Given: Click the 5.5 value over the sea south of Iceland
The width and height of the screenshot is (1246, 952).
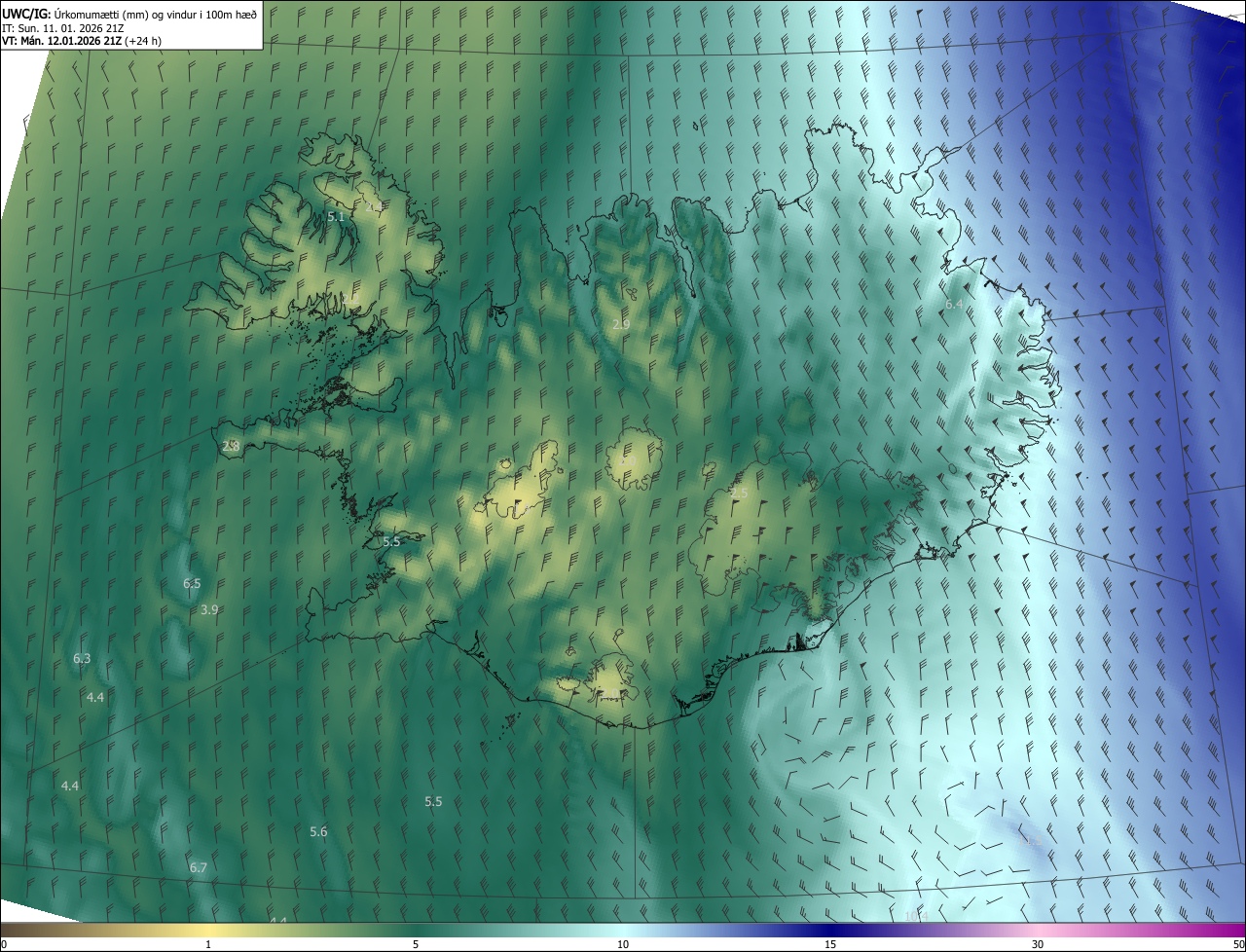Looking at the screenshot, I should click(433, 801).
